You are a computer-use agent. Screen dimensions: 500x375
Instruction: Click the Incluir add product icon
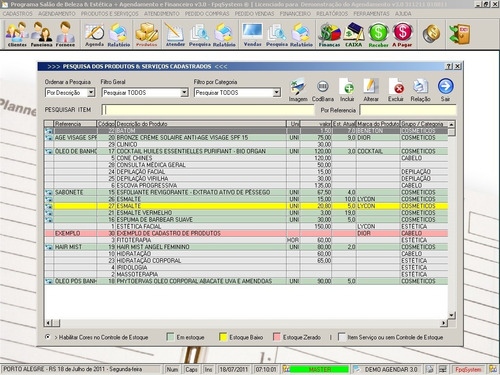coord(347,90)
